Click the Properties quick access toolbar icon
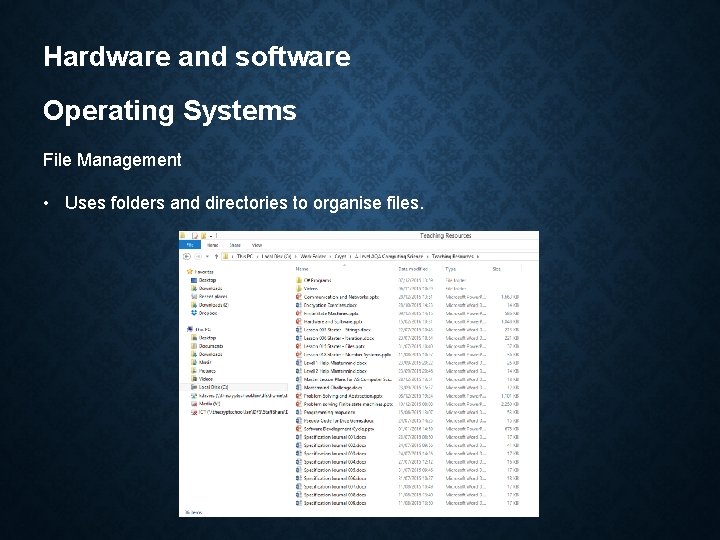Image resolution: width=720 pixels, height=540 pixels. pos(195,236)
